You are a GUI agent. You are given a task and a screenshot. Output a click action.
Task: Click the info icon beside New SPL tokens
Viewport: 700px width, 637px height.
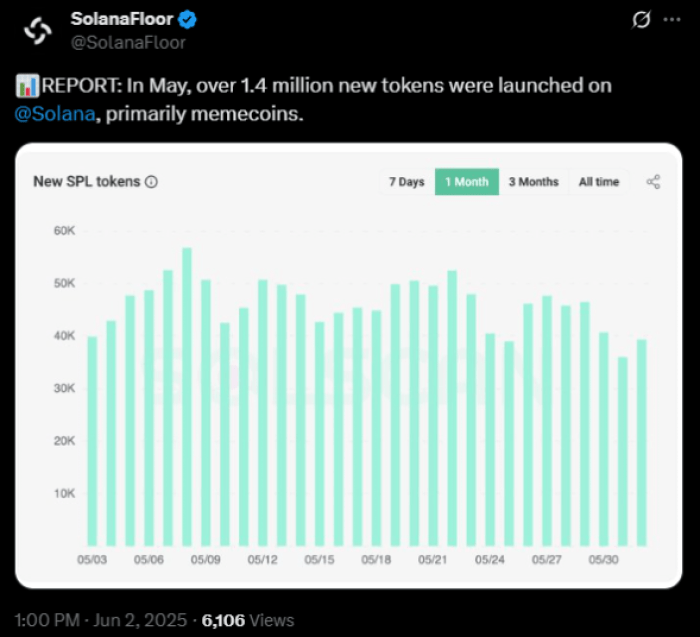(151, 182)
